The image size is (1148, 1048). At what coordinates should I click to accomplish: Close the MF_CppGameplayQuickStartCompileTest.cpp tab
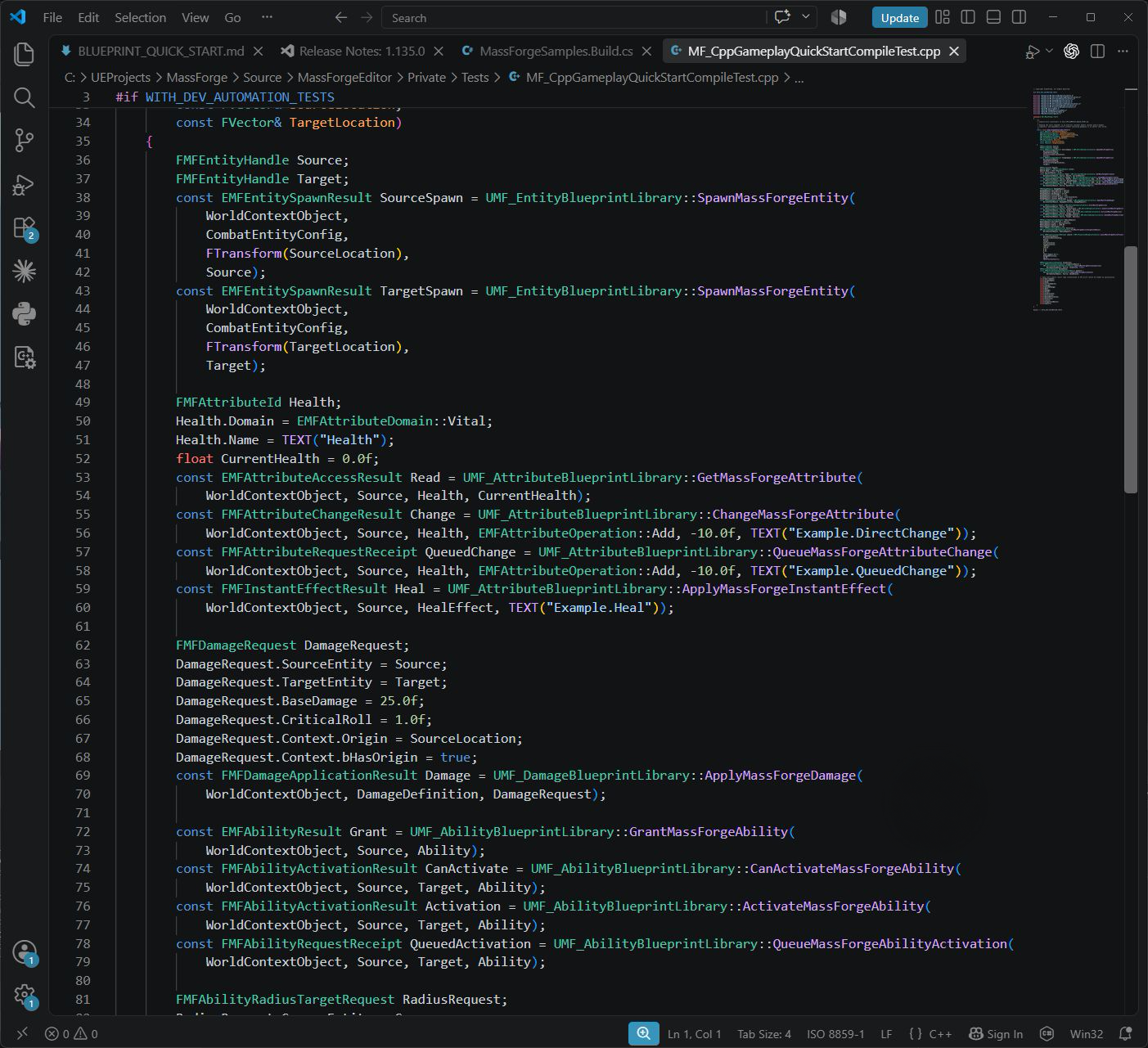pos(954,51)
